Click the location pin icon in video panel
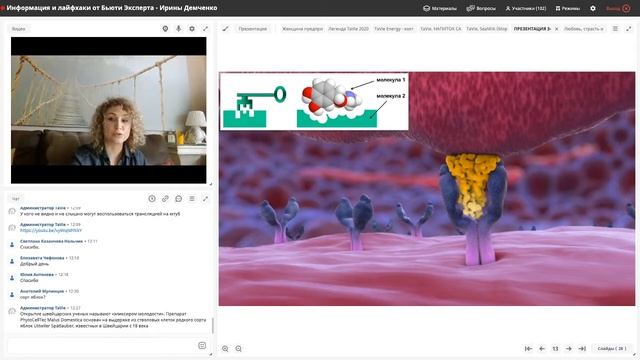The height and width of the screenshot is (360, 640). [165, 29]
